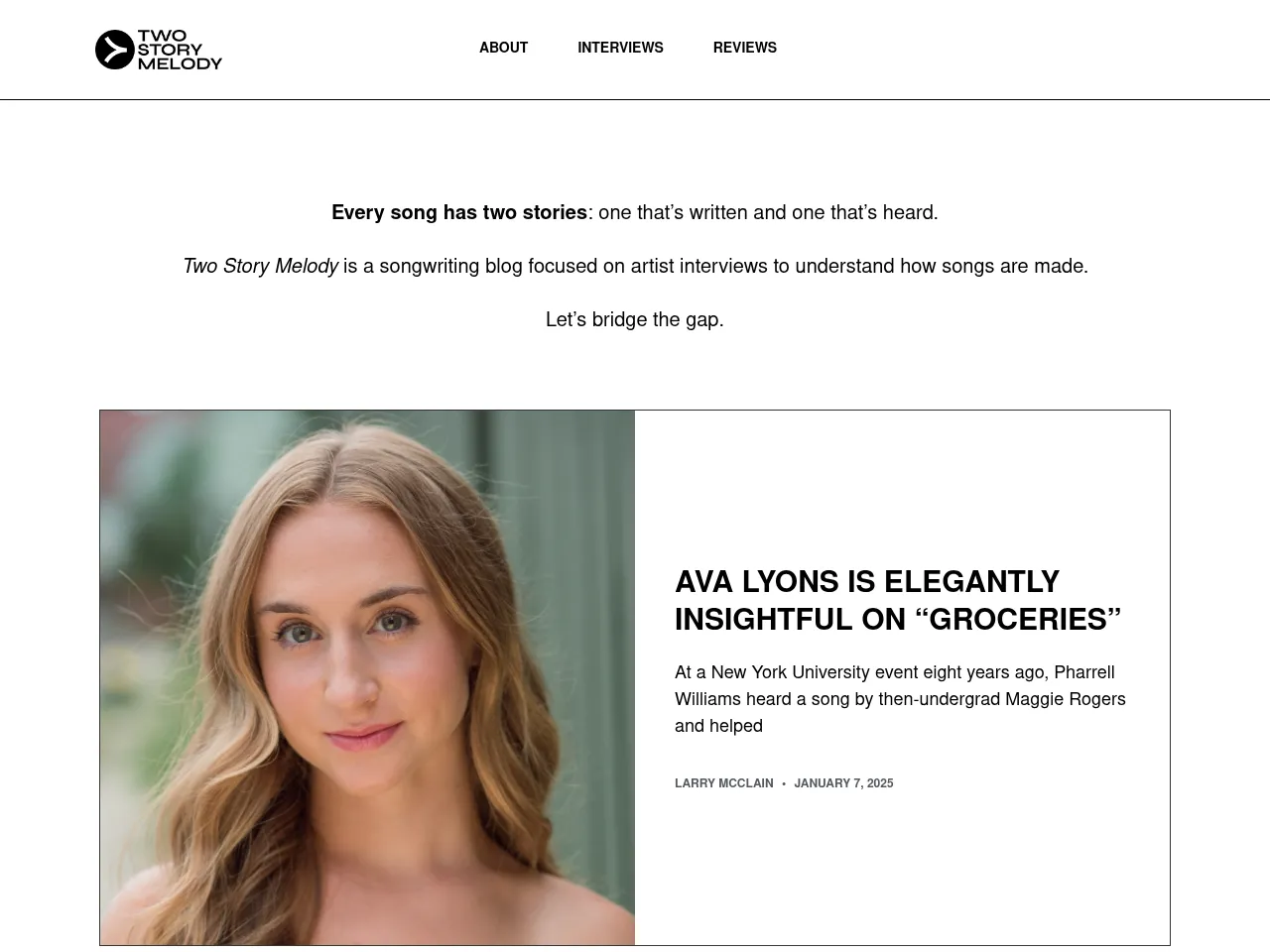Click the round arrow logo icon
Screen dimensions: 1270x952
click(x=114, y=50)
